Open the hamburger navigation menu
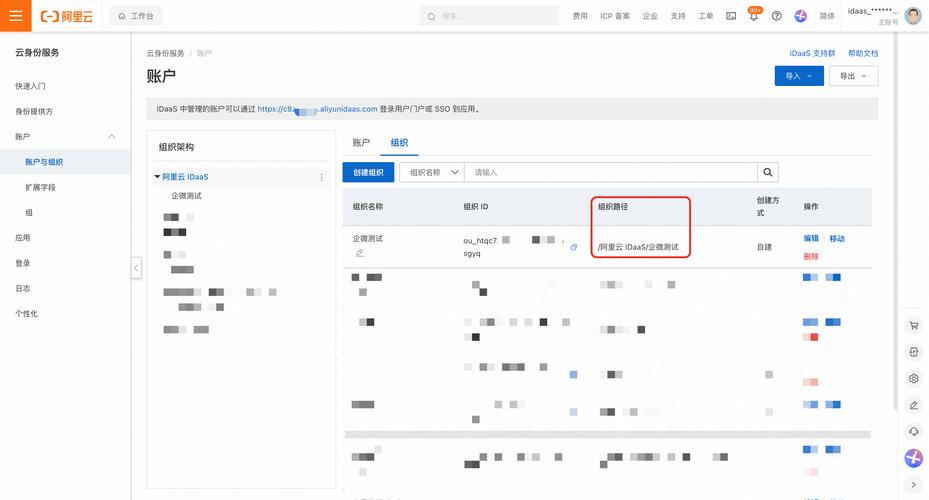The image size is (929, 500). (x=16, y=16)
